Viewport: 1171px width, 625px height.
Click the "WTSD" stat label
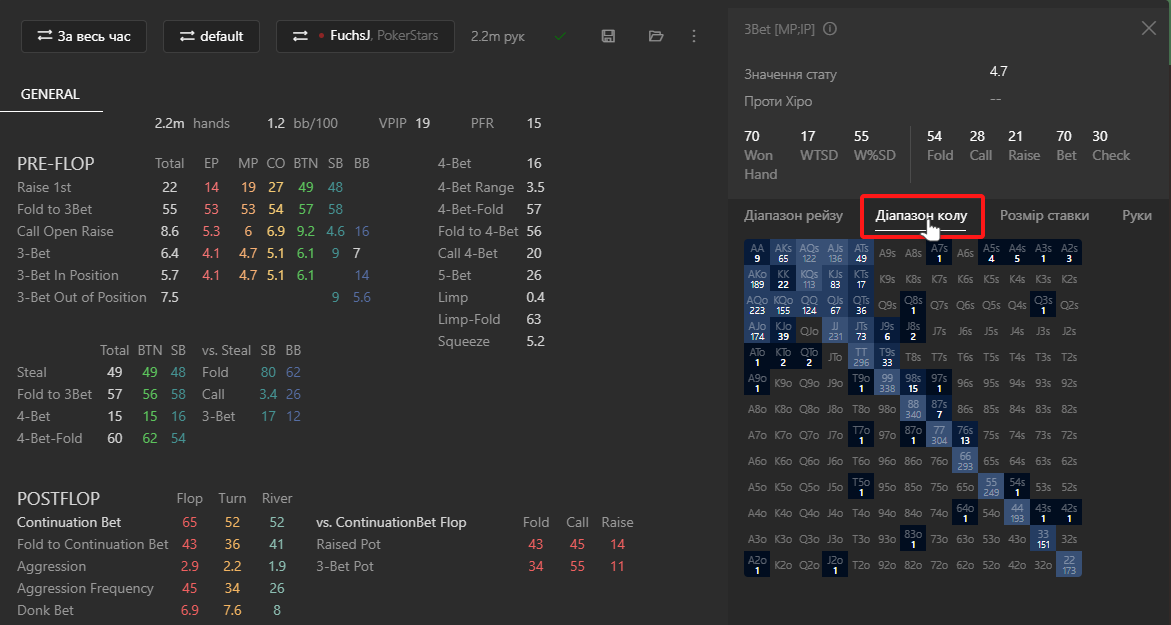pos(819,155)
